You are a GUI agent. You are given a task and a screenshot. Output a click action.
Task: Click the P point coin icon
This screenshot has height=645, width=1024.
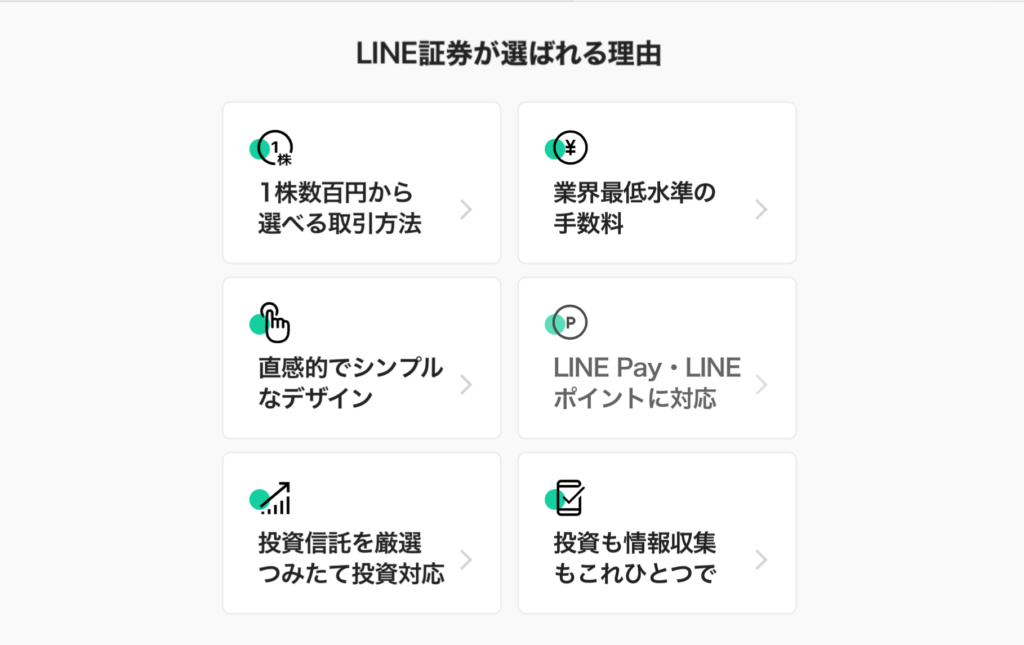pos(566,322)
